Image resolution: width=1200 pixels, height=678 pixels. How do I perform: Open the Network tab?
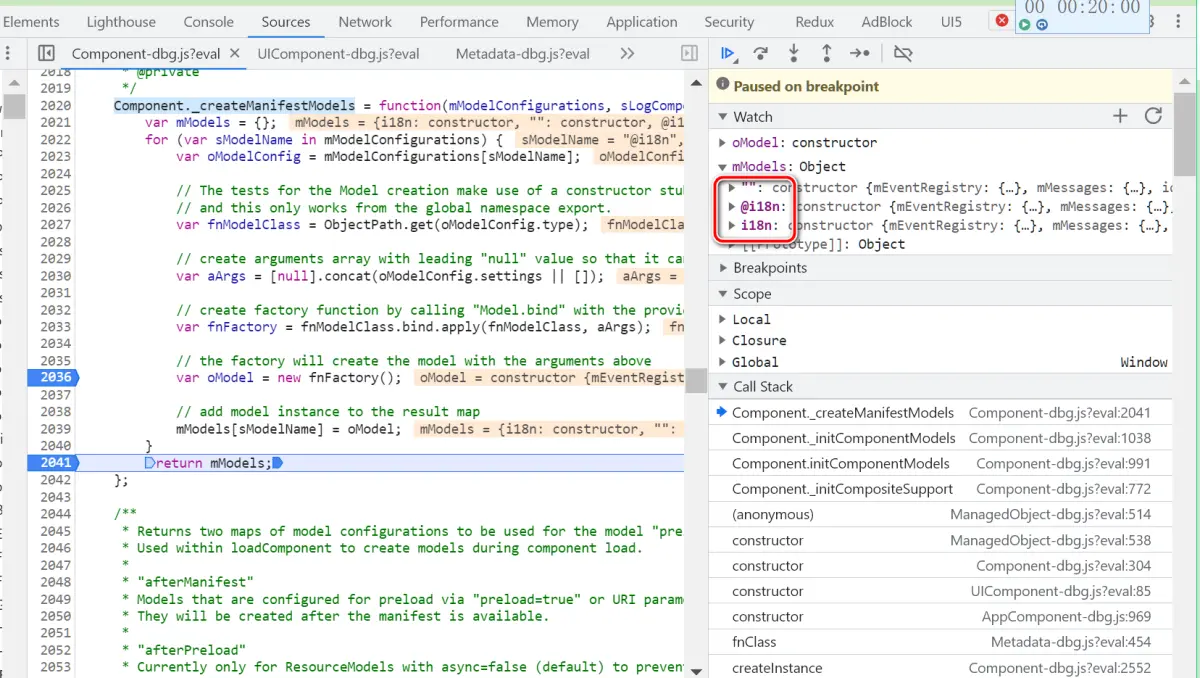[365, 22]
